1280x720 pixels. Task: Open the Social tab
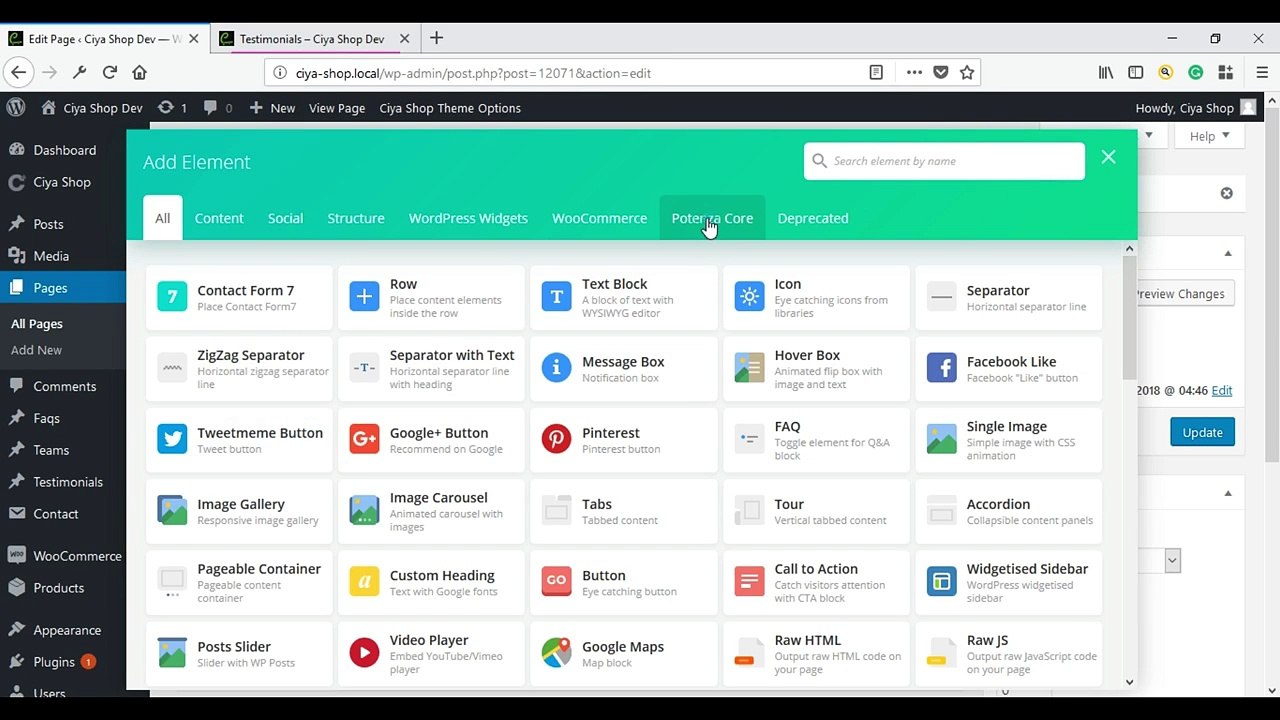pos(285,218)
